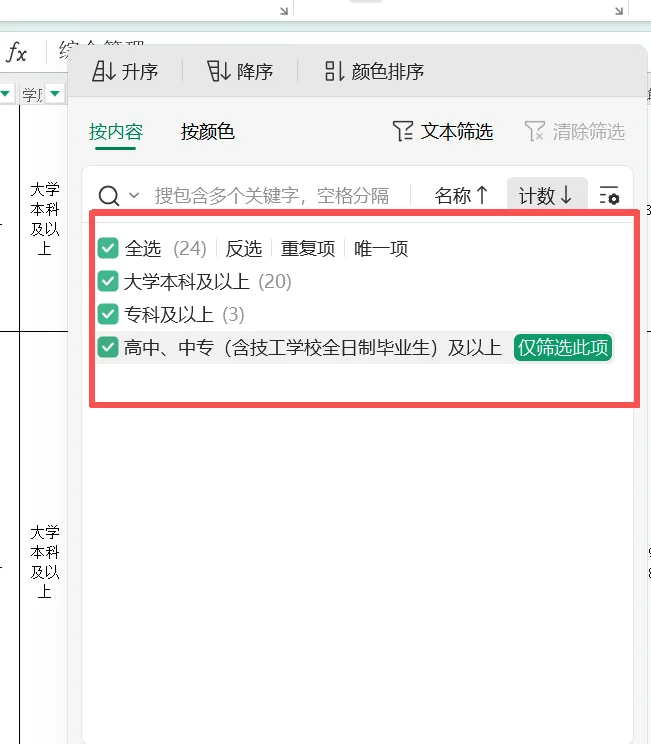This screenshot has height=744, width=651.
Task: Open filter dropdown arrow on 学历 column header
Action: [55, 93]
